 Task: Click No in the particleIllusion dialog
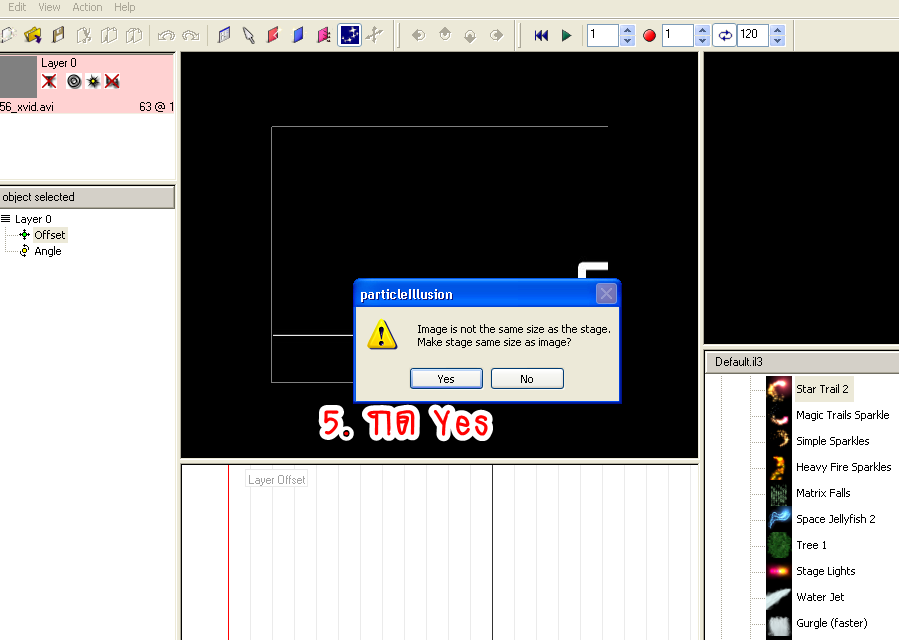pos(527,378)
